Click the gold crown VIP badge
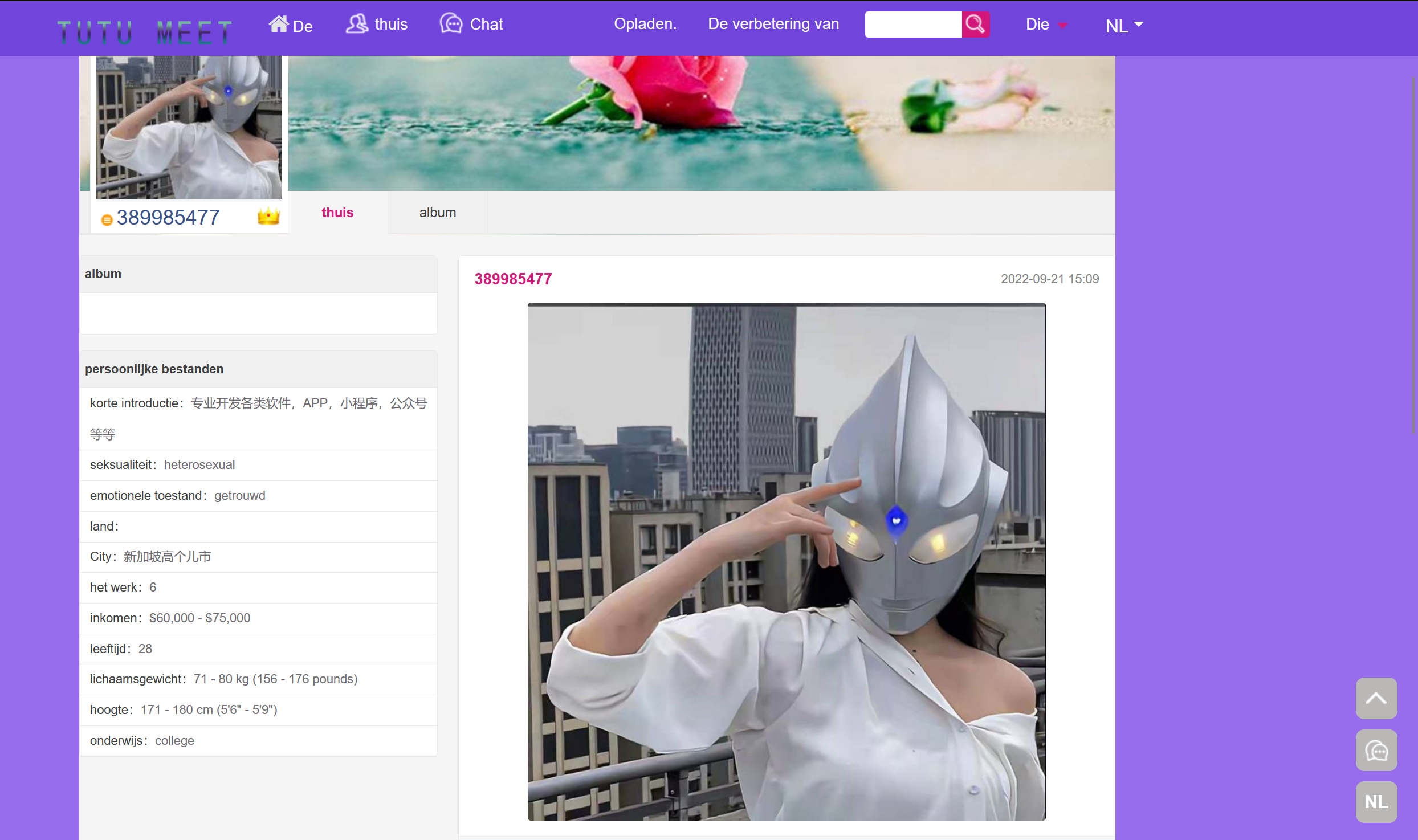 coord(268,217)
